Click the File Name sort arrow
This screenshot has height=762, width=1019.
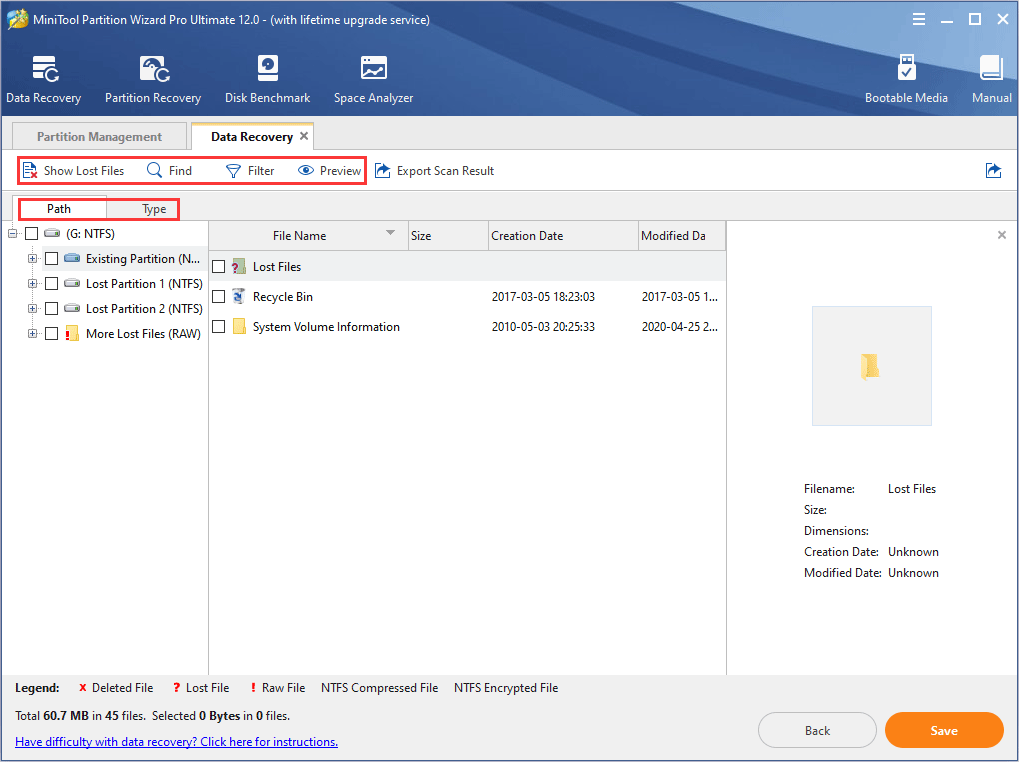pos(390,232)
